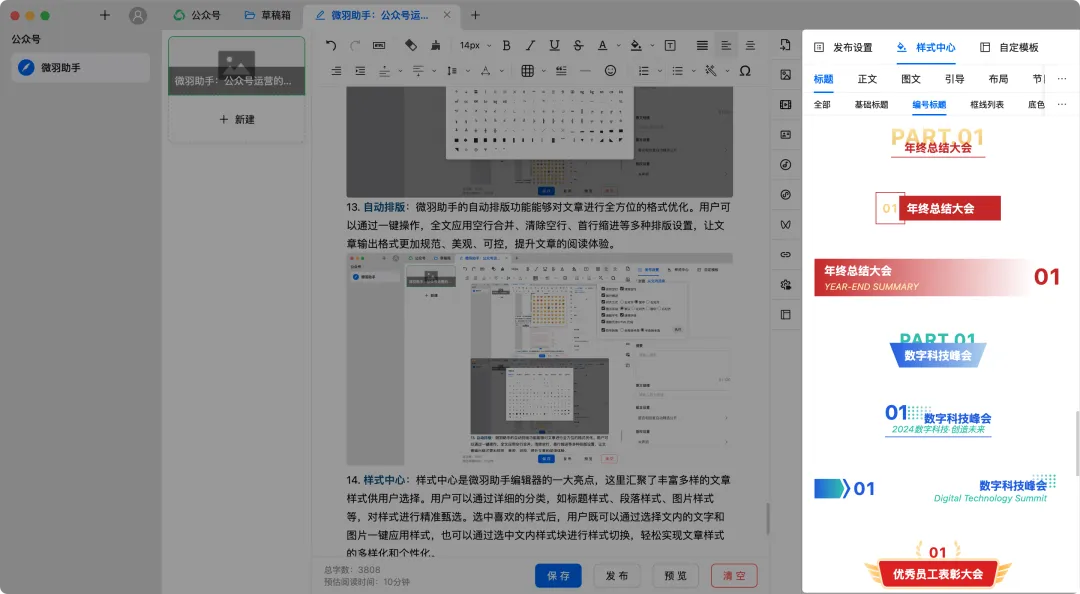Open font color dropdown arrow
The width and height of the screenshot is (1080, 594).
pyautogui.click(x=618, y=45)
